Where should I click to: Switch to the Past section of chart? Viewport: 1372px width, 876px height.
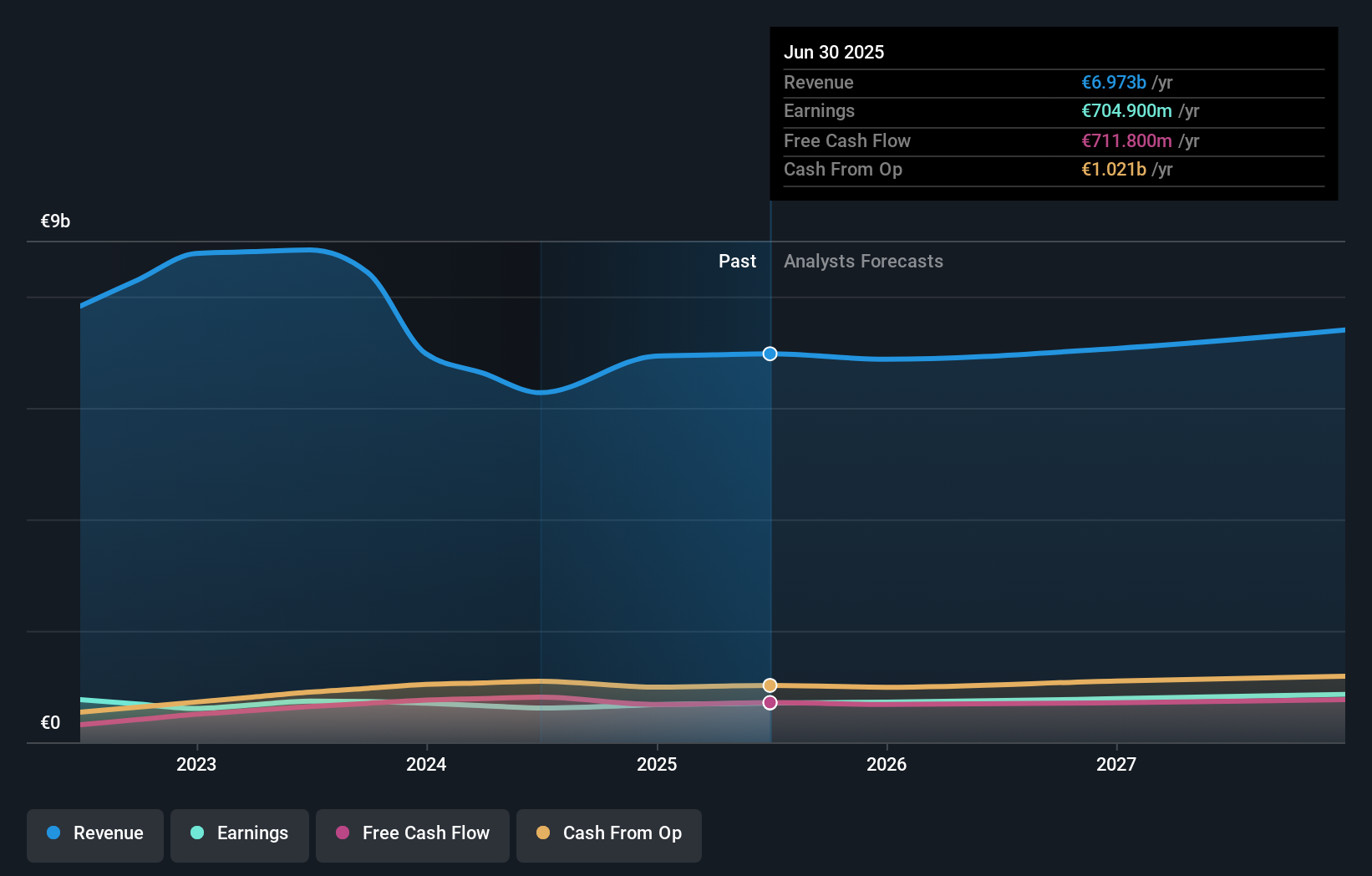(x=737, y=261)
